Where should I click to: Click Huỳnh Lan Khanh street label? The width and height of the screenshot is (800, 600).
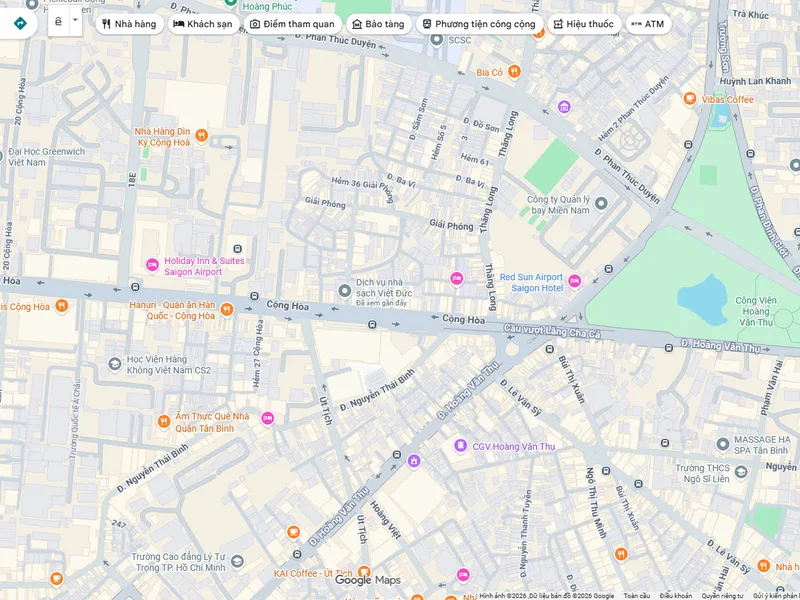(x=755, y=81)
